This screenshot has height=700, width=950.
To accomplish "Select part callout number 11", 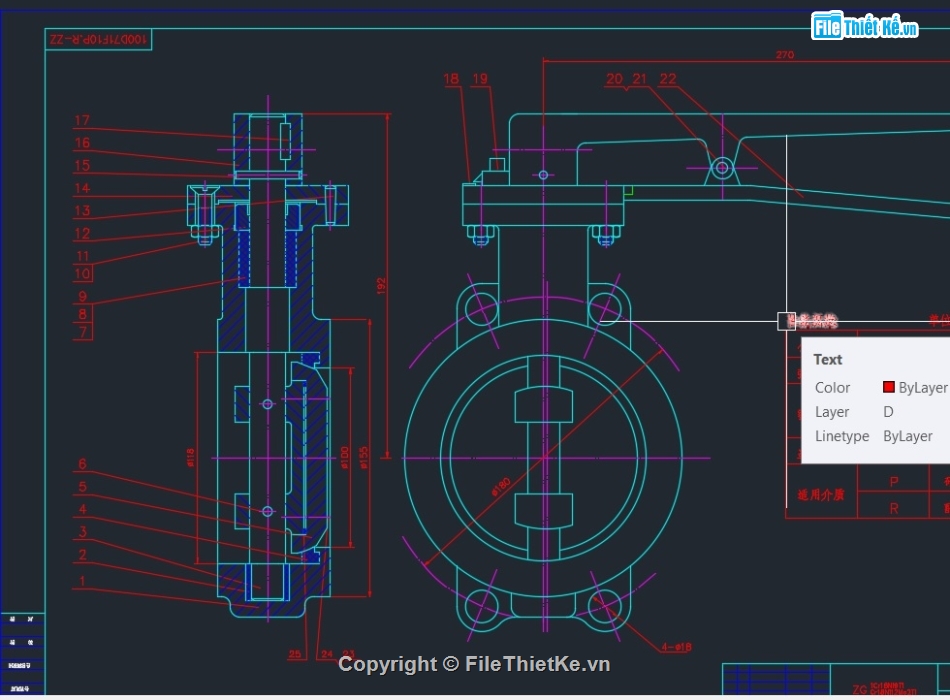I will pos(83,256).
